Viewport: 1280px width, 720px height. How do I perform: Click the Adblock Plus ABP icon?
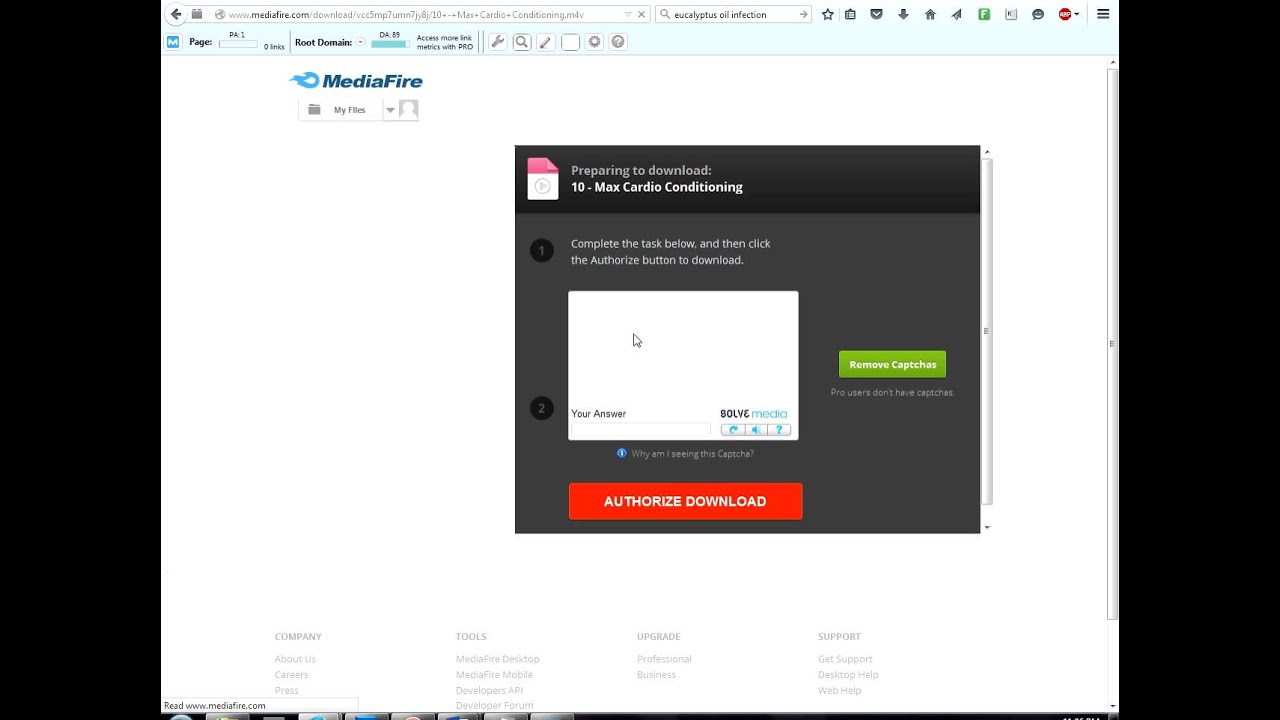pyautogui.click(x=1065, y=15)
